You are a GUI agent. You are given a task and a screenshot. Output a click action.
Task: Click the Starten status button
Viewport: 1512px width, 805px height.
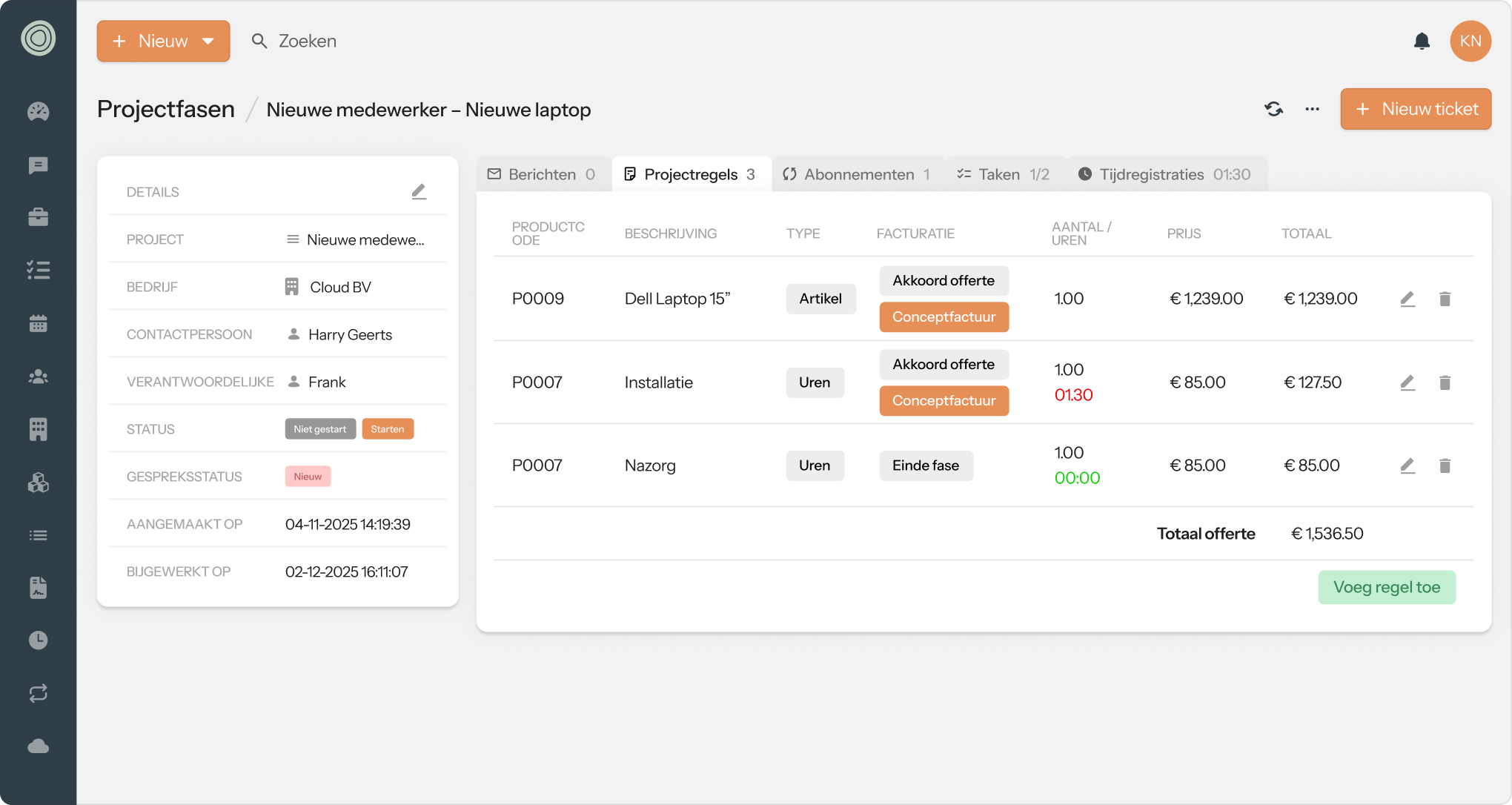(x=388, y=429)
